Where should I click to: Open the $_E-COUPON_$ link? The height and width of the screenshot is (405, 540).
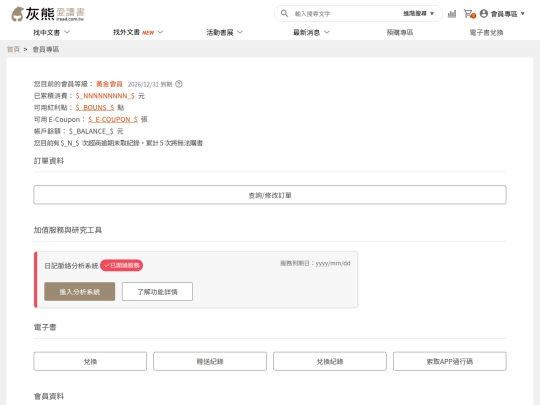pos(113,119)
